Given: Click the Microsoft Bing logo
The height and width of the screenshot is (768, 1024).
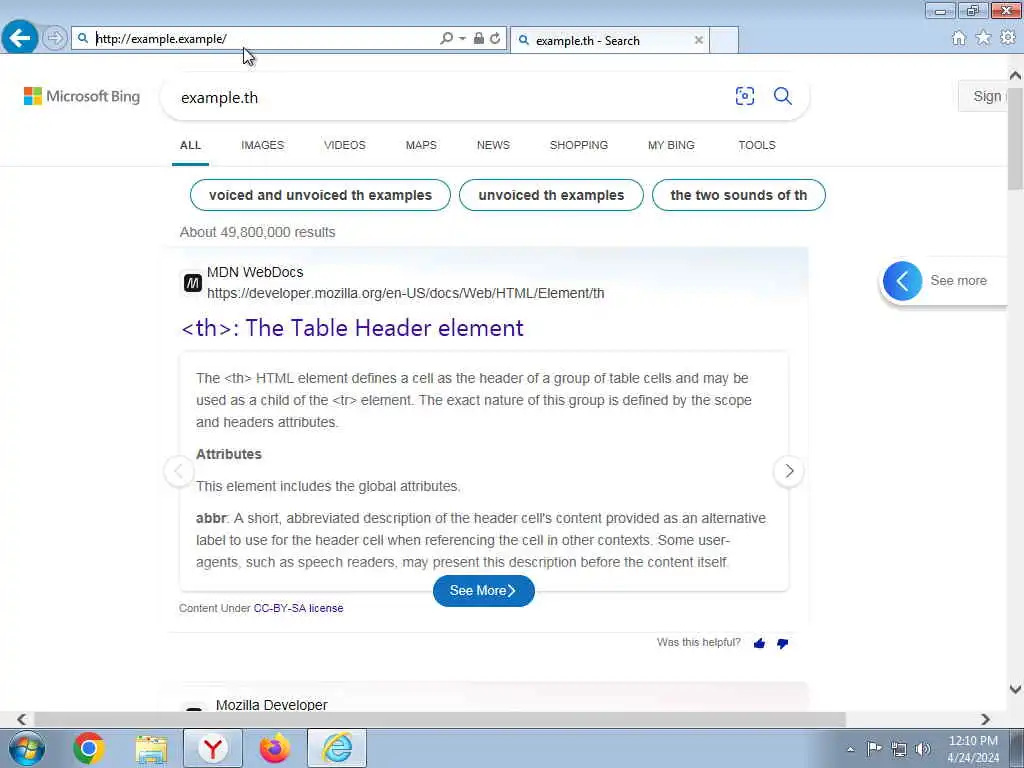Looking at the screenshot, I should point(82,97).
